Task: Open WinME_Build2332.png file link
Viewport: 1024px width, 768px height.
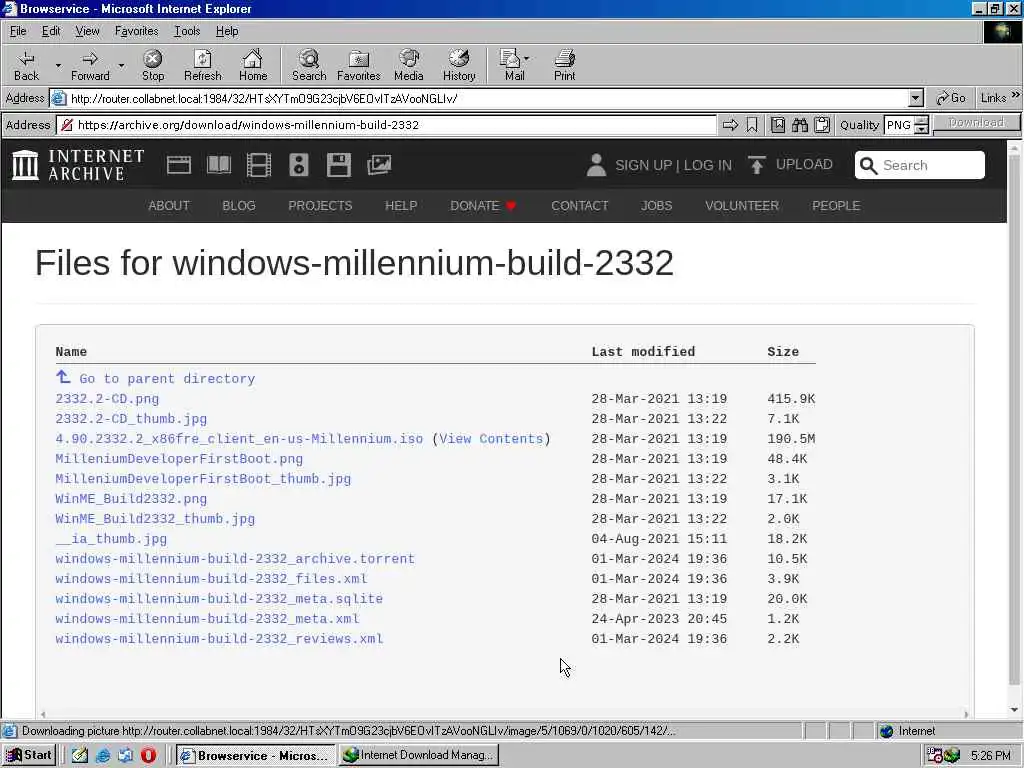Action: point(131,499)
